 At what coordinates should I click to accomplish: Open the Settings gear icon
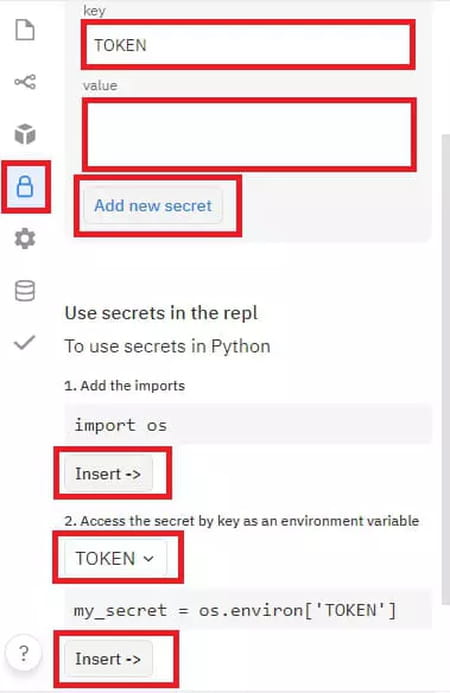coord(25,239)
